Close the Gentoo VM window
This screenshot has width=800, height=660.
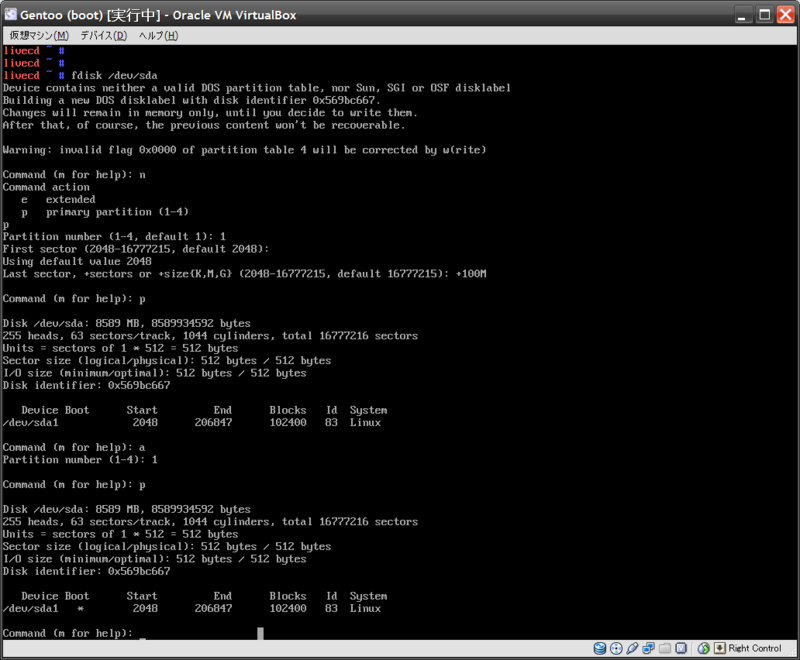coord(785,15)
